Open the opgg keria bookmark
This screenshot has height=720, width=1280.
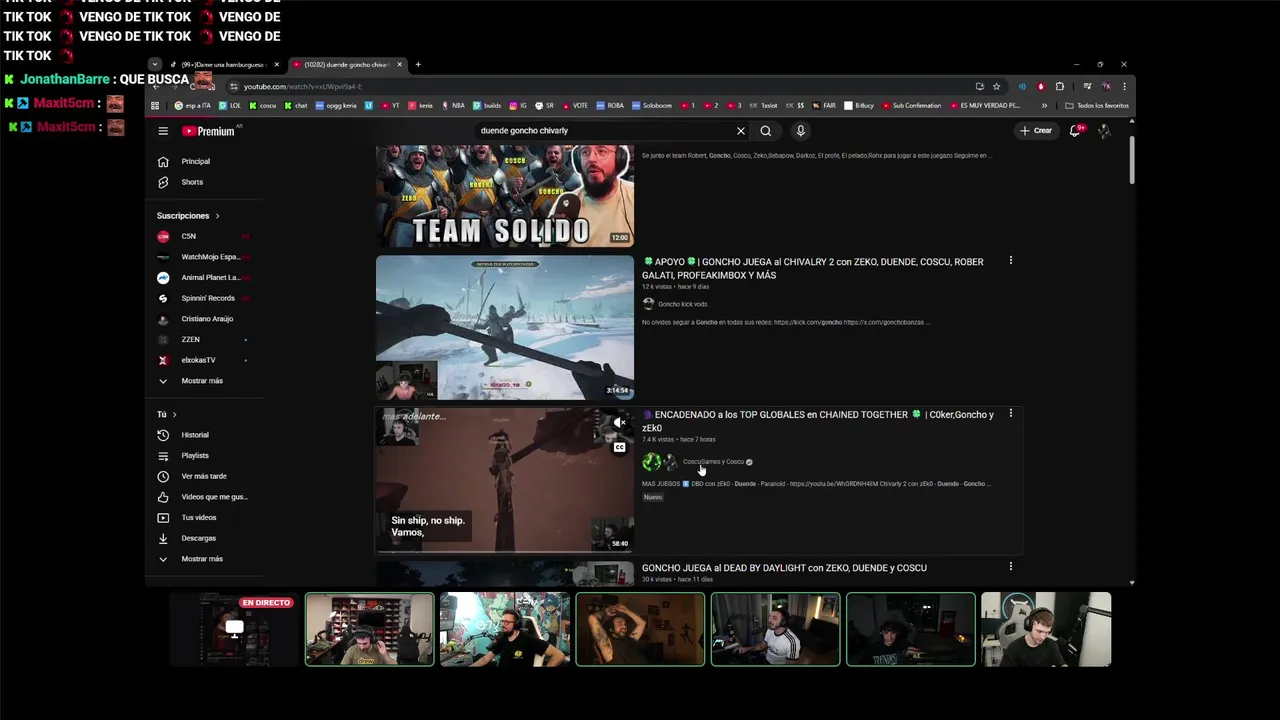click(335, 106)
